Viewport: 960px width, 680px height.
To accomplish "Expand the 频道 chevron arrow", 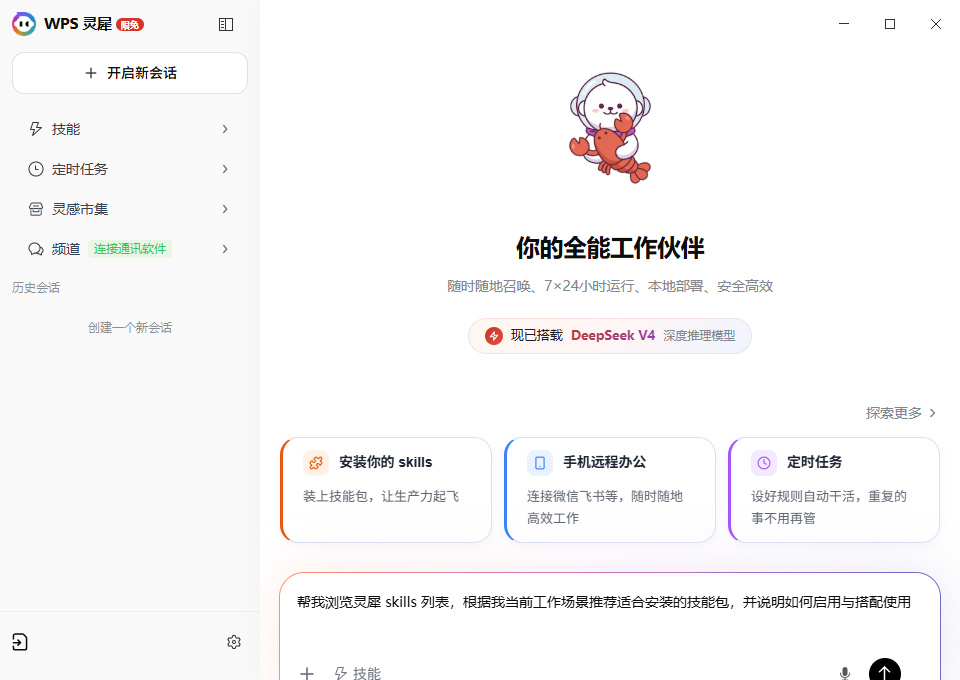I will click(x=225, y=249).
